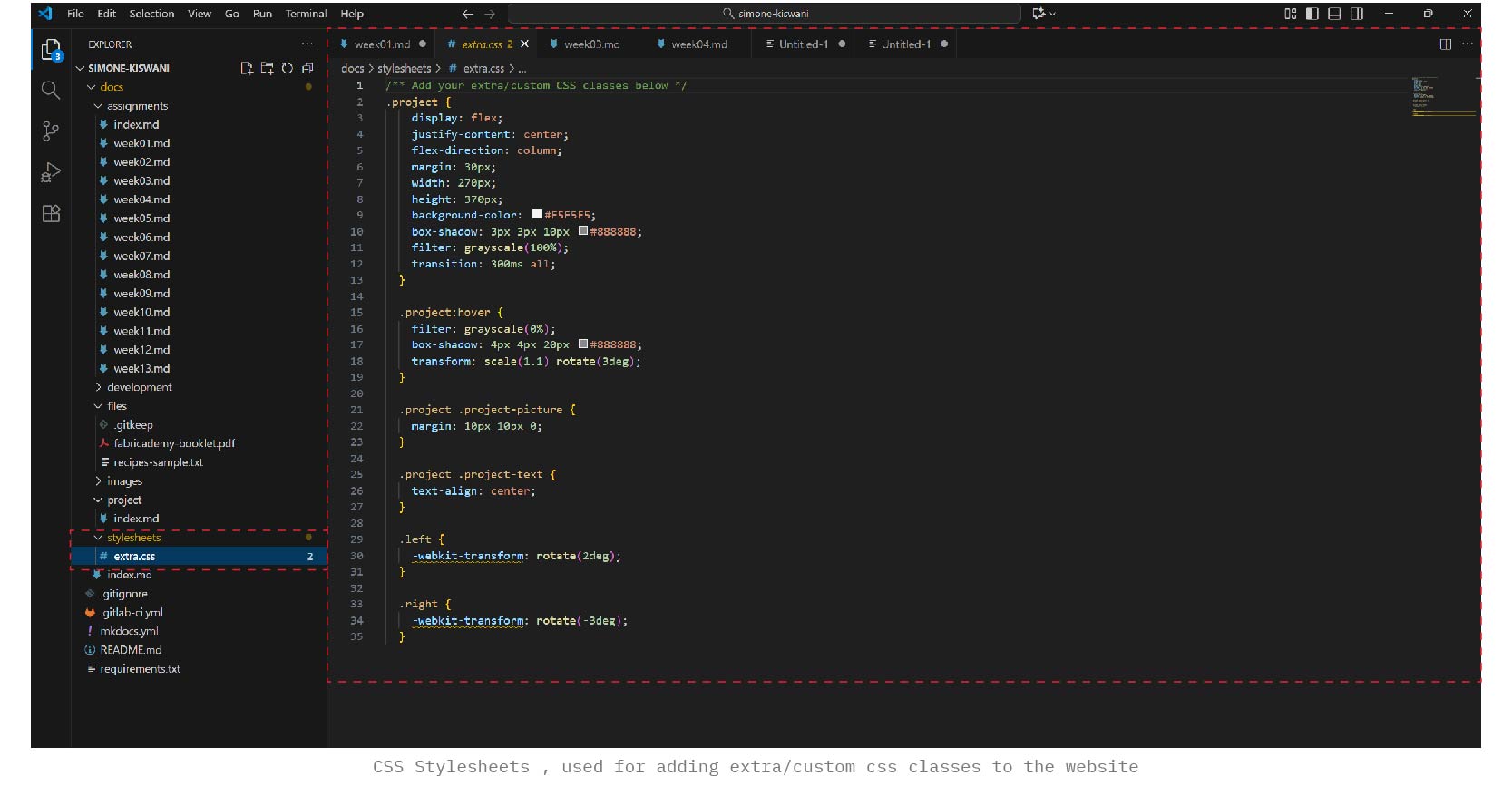Toggle the primary side bar layout button
This screenshot has height=786, width=1512.
[1312, 14]
